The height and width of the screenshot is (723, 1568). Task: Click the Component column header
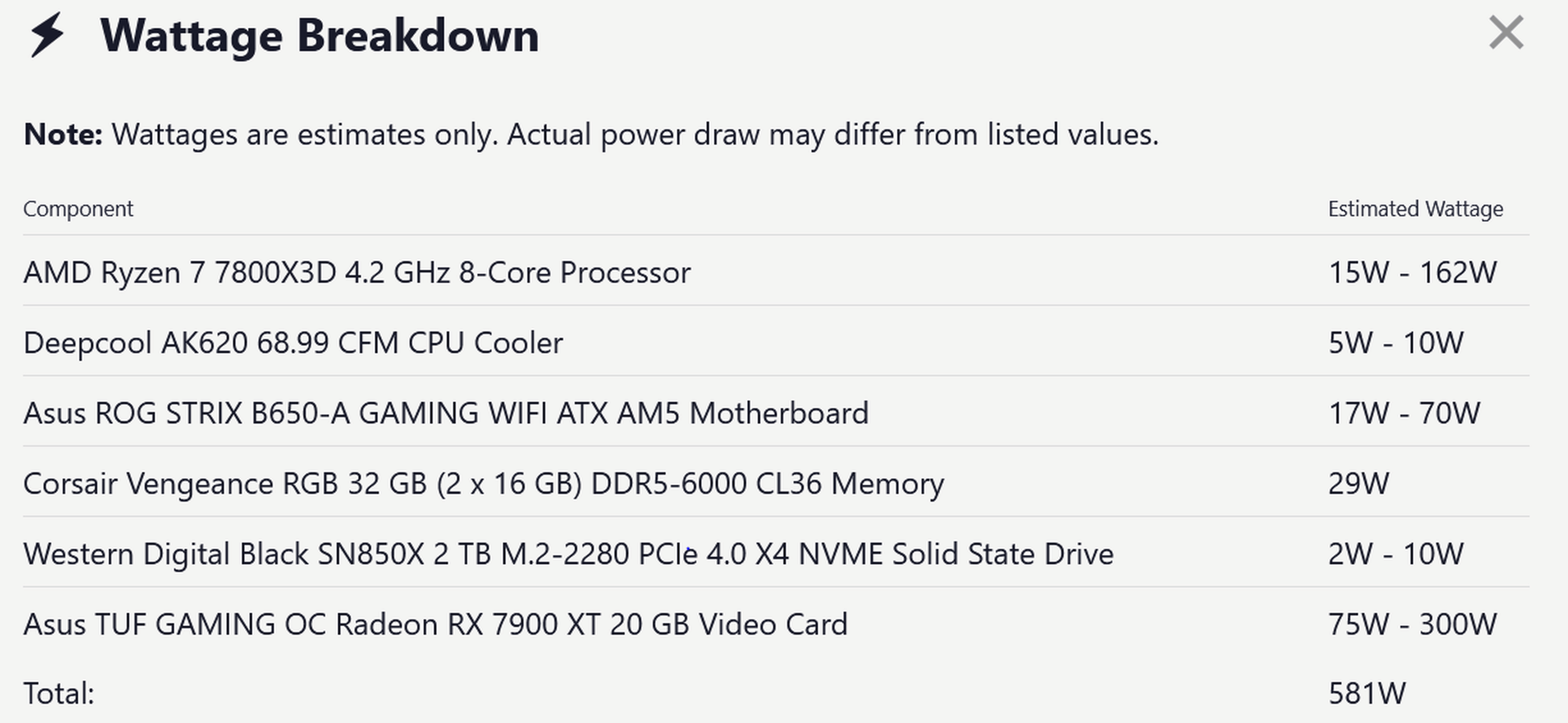point(78,209)
